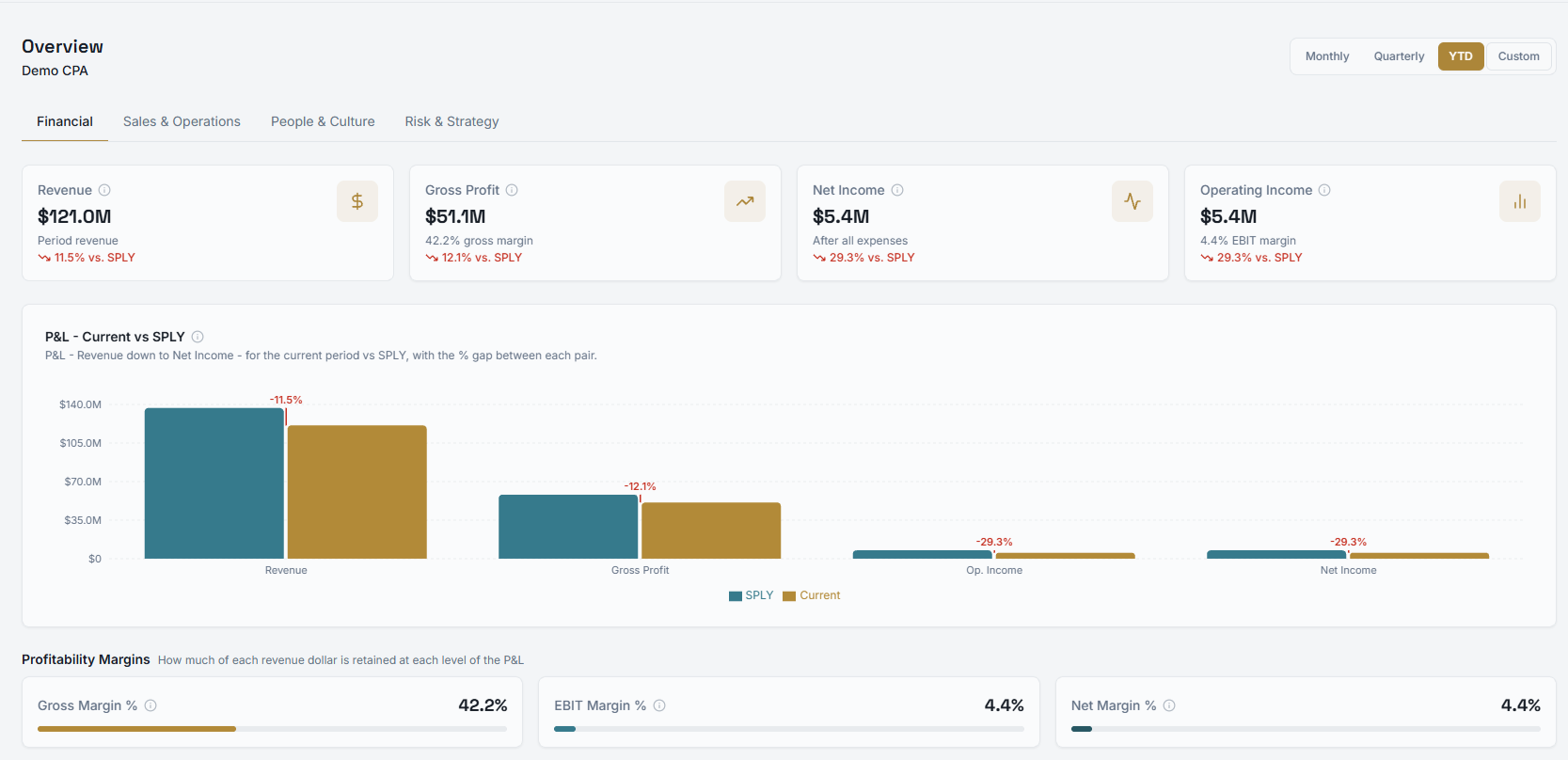Image resolution: width=1568 pixels, height=760 pixels.
Task: Click the dollar sign icon on Revenue card
Action: pyautogui.click(x=357, y=201)
